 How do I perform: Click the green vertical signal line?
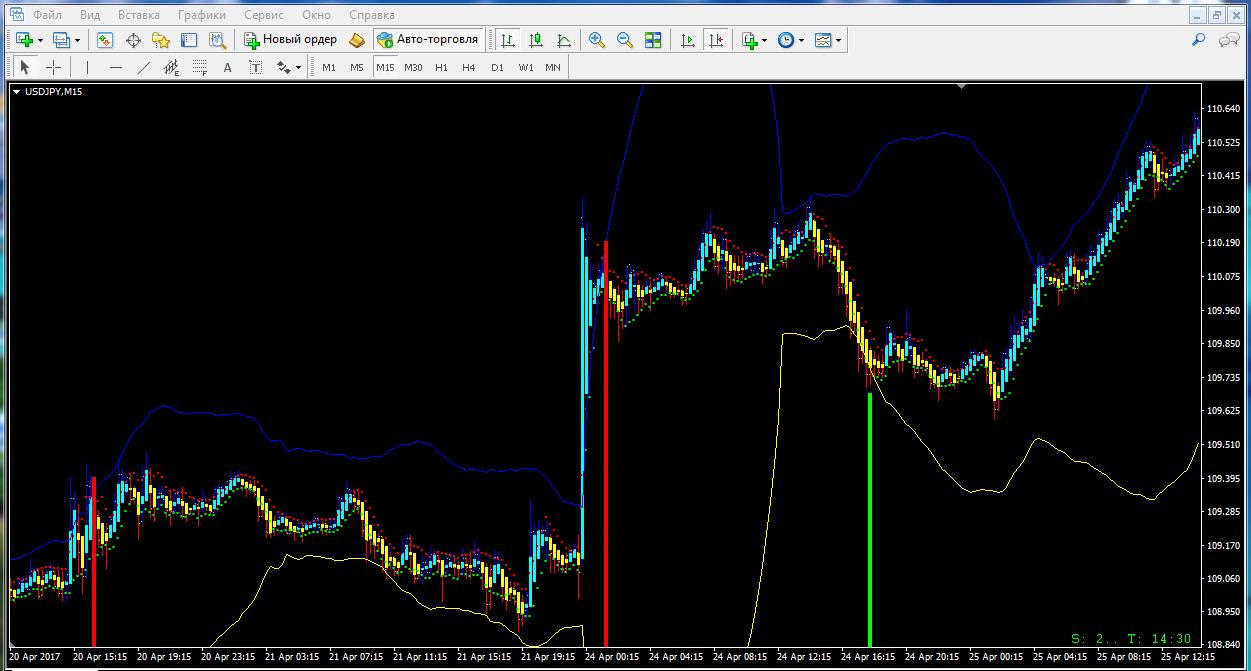tap(870, 520)
